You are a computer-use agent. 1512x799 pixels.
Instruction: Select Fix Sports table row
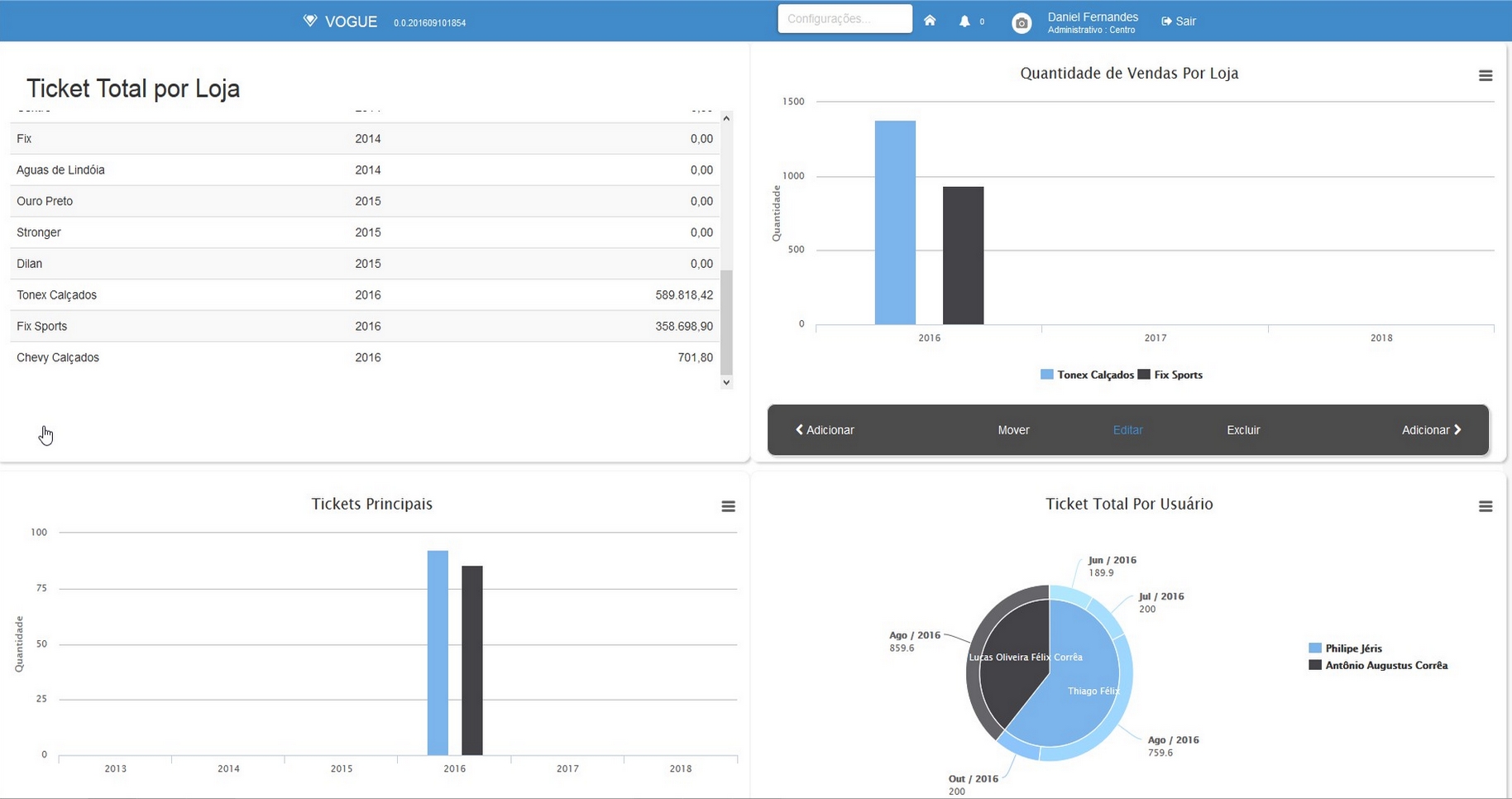click(x=365, y=327)
